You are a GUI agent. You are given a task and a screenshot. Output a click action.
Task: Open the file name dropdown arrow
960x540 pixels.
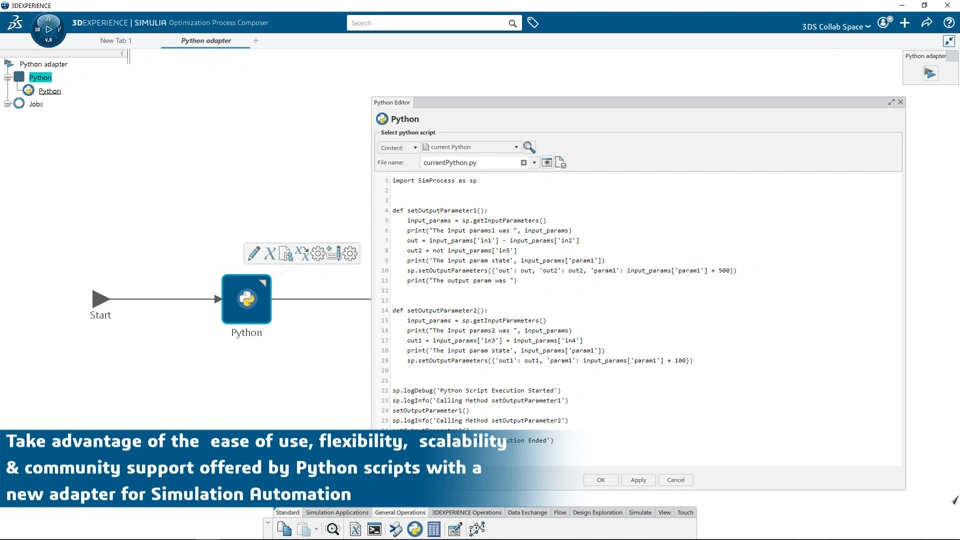coord(534,163)
